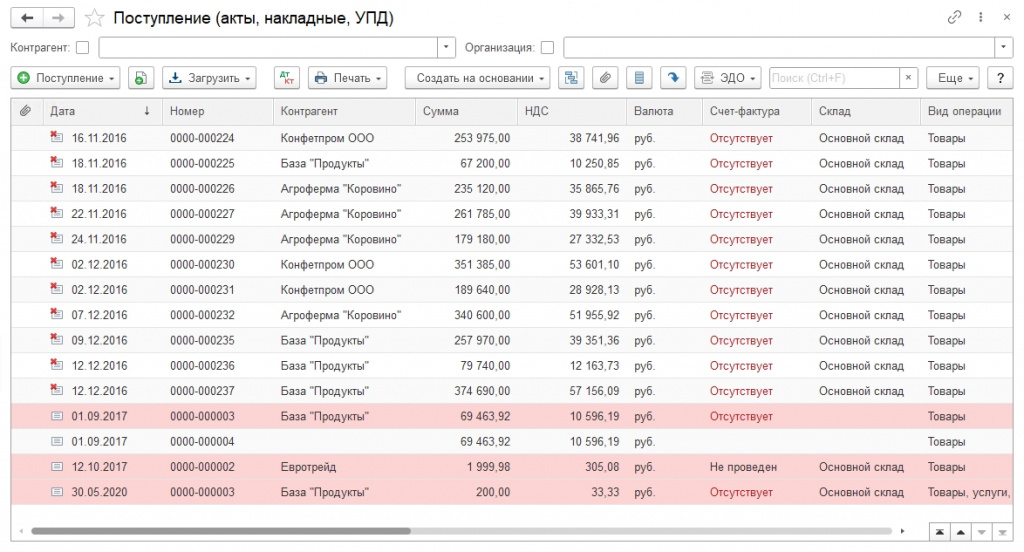Click Отсутствует in the 30.05.2020 row
Image resolution: width=1024 pixels, height=552 pixels.
741,492
